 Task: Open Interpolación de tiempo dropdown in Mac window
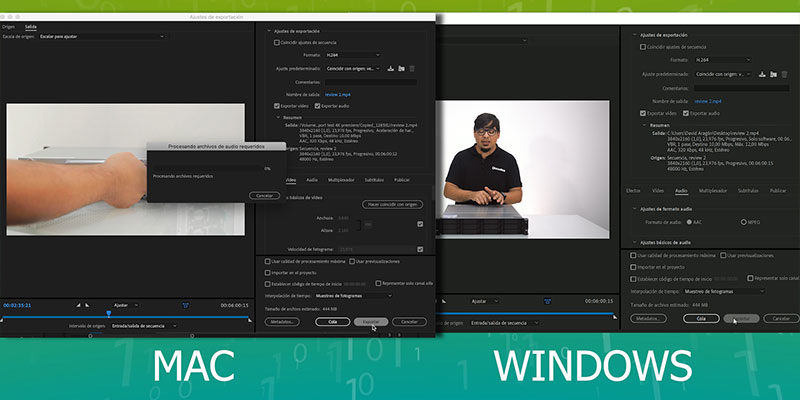[x=353, y=295]
